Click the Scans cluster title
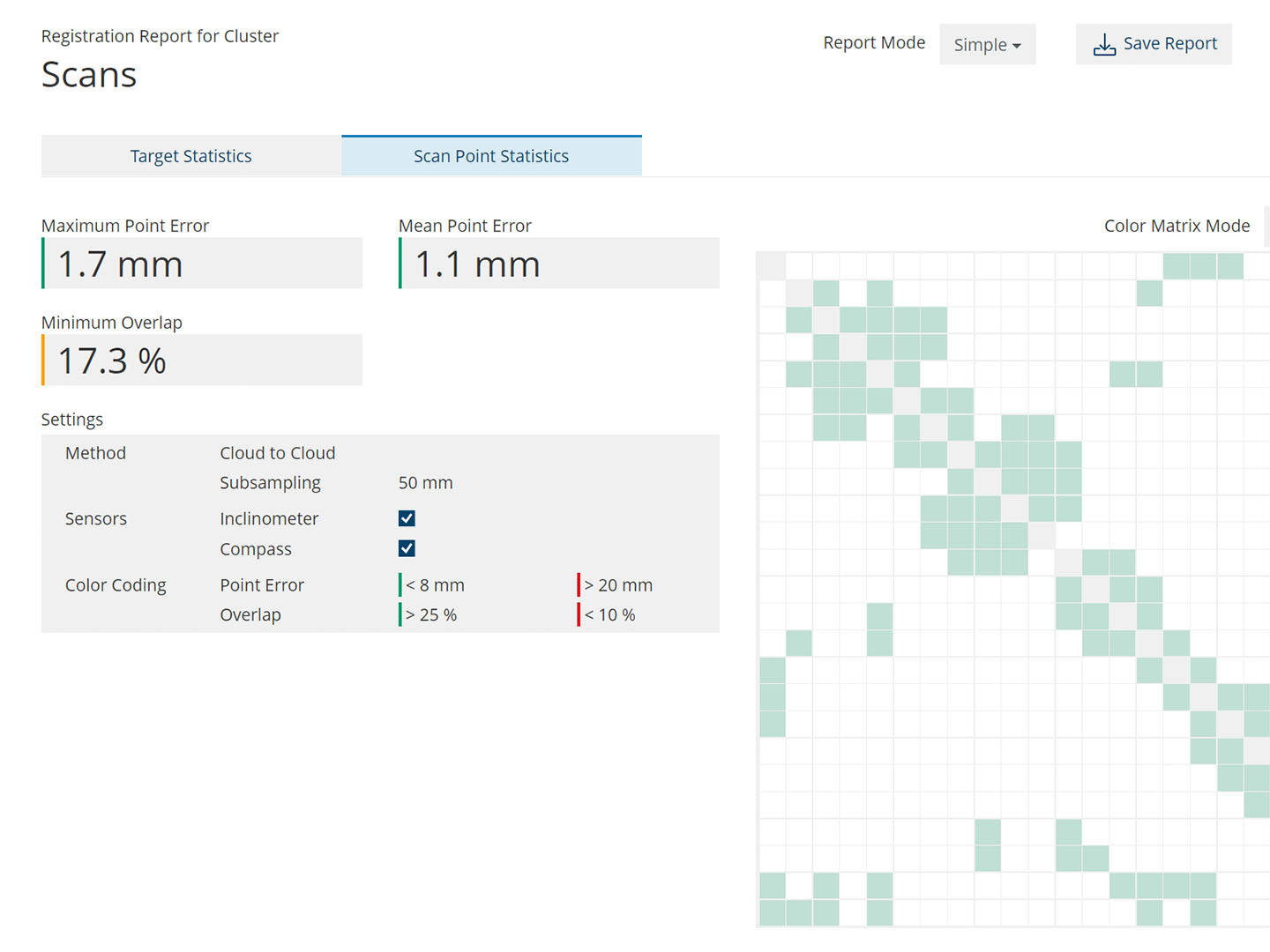This screenshot has height=952, width=1270. pyautogui.click(x=89, y=75)
